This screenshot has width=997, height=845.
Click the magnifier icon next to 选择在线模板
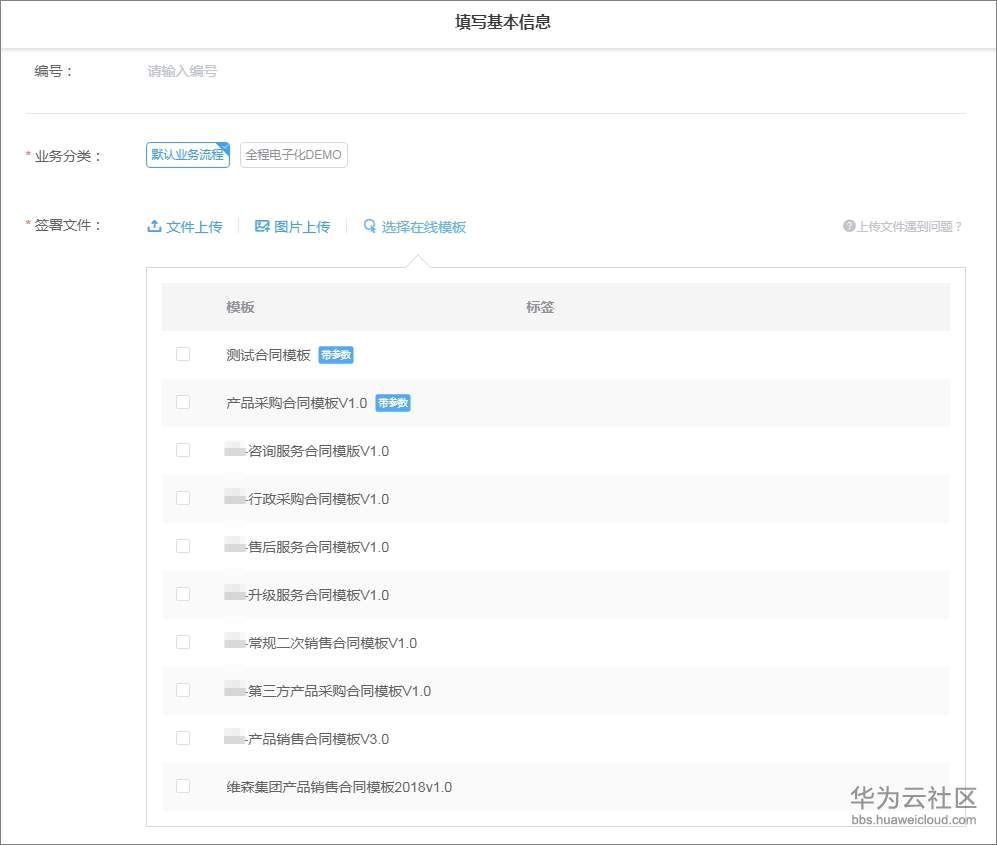[x=369, y=227]
